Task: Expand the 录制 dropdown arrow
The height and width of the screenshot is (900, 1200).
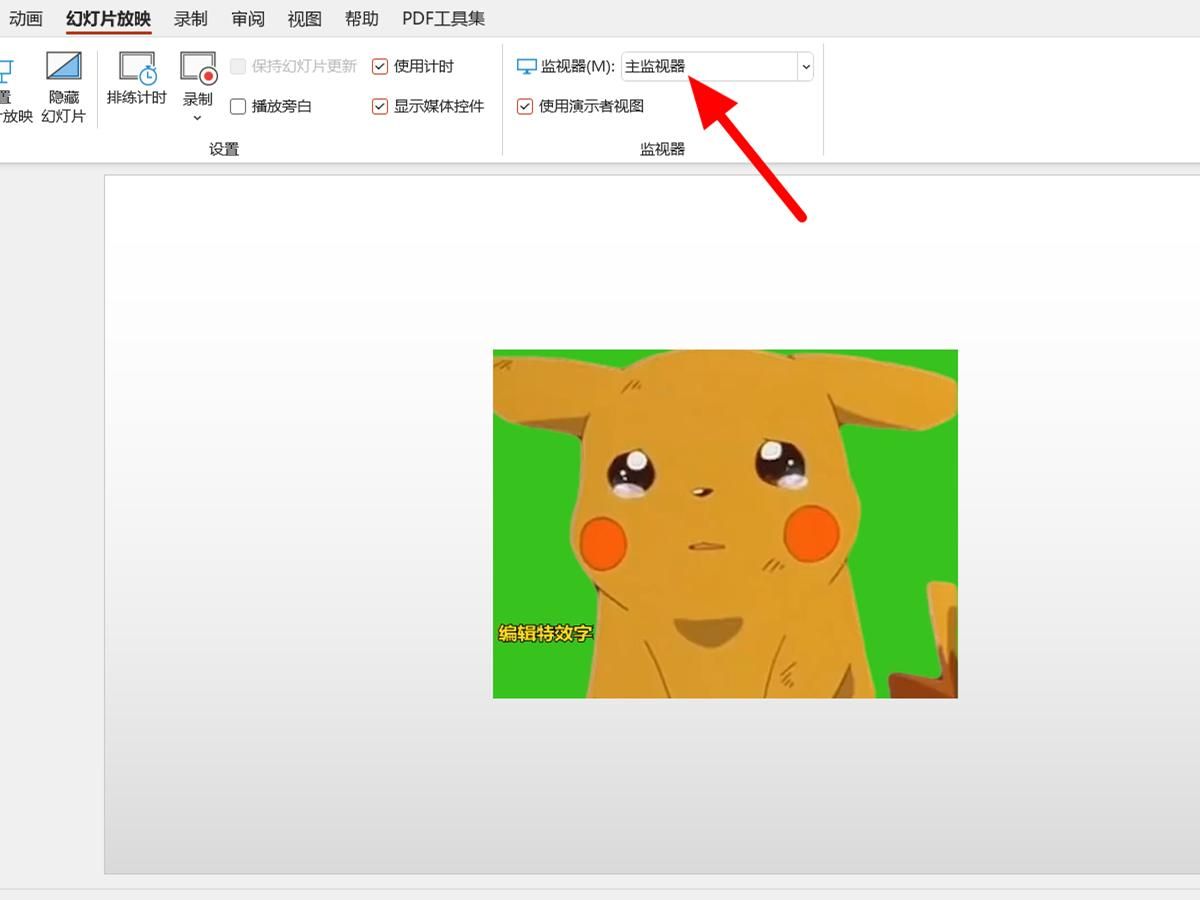Action: coord(197,118)
